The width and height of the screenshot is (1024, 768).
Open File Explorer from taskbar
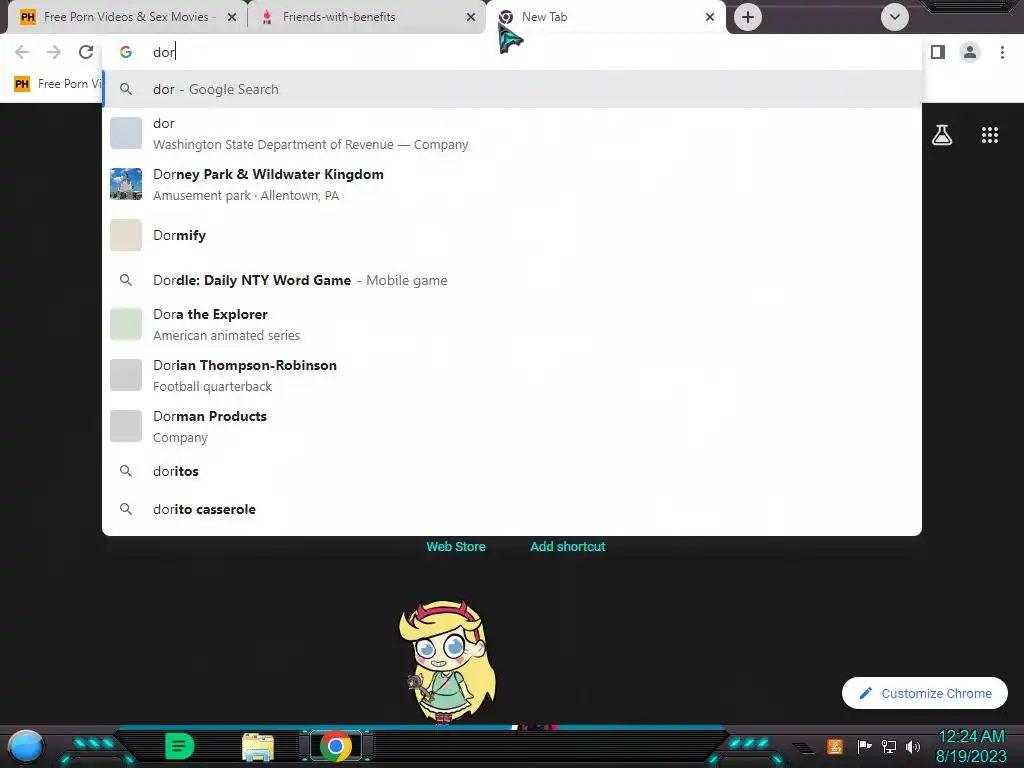click(x=258, y=747)
